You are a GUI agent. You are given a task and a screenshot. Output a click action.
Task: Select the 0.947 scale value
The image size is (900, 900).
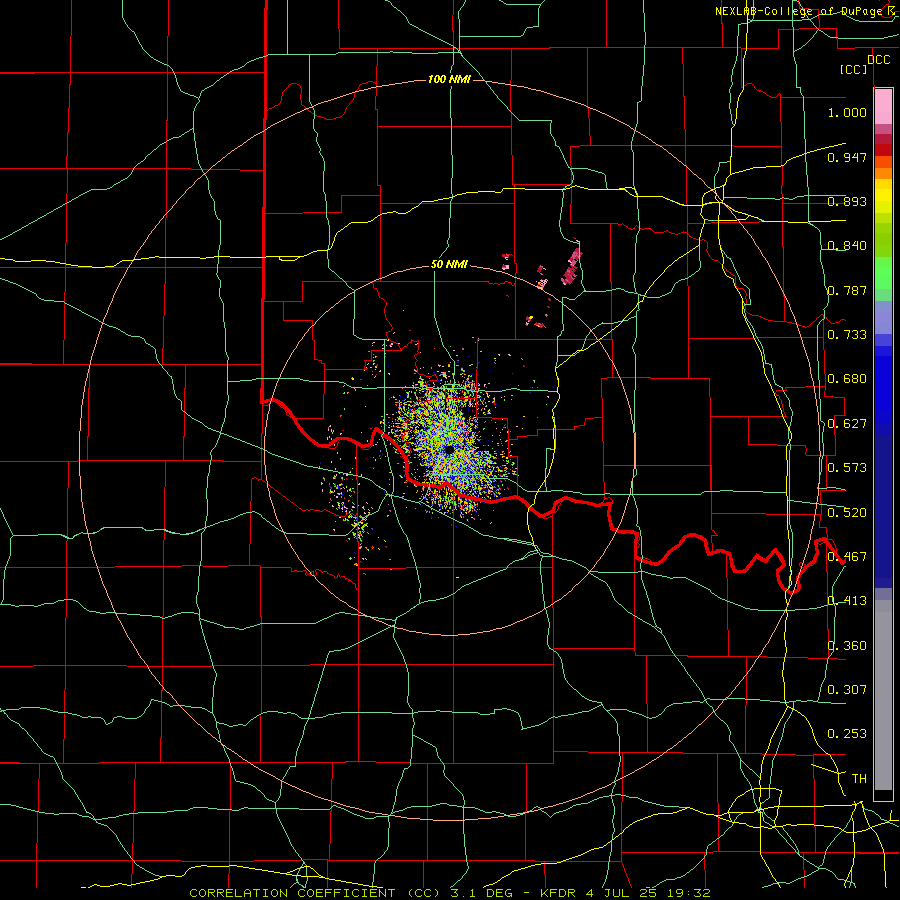click(847, 157)
